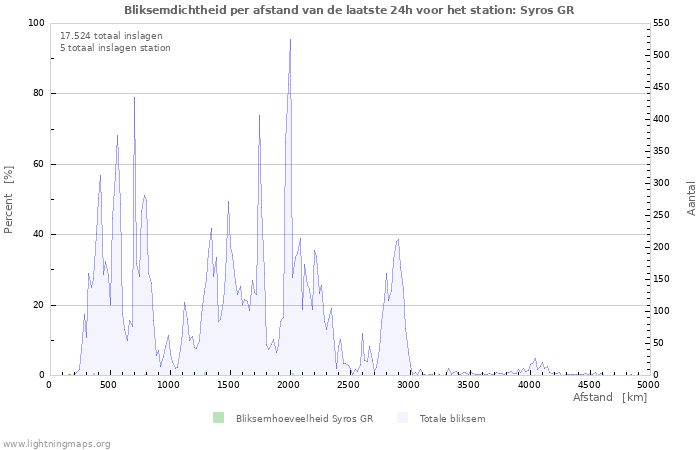Image resolution: width=700 pixels, height=450 pixels.
Task: Click the 100 tick on the percent axis
Action: click(37, 23)
